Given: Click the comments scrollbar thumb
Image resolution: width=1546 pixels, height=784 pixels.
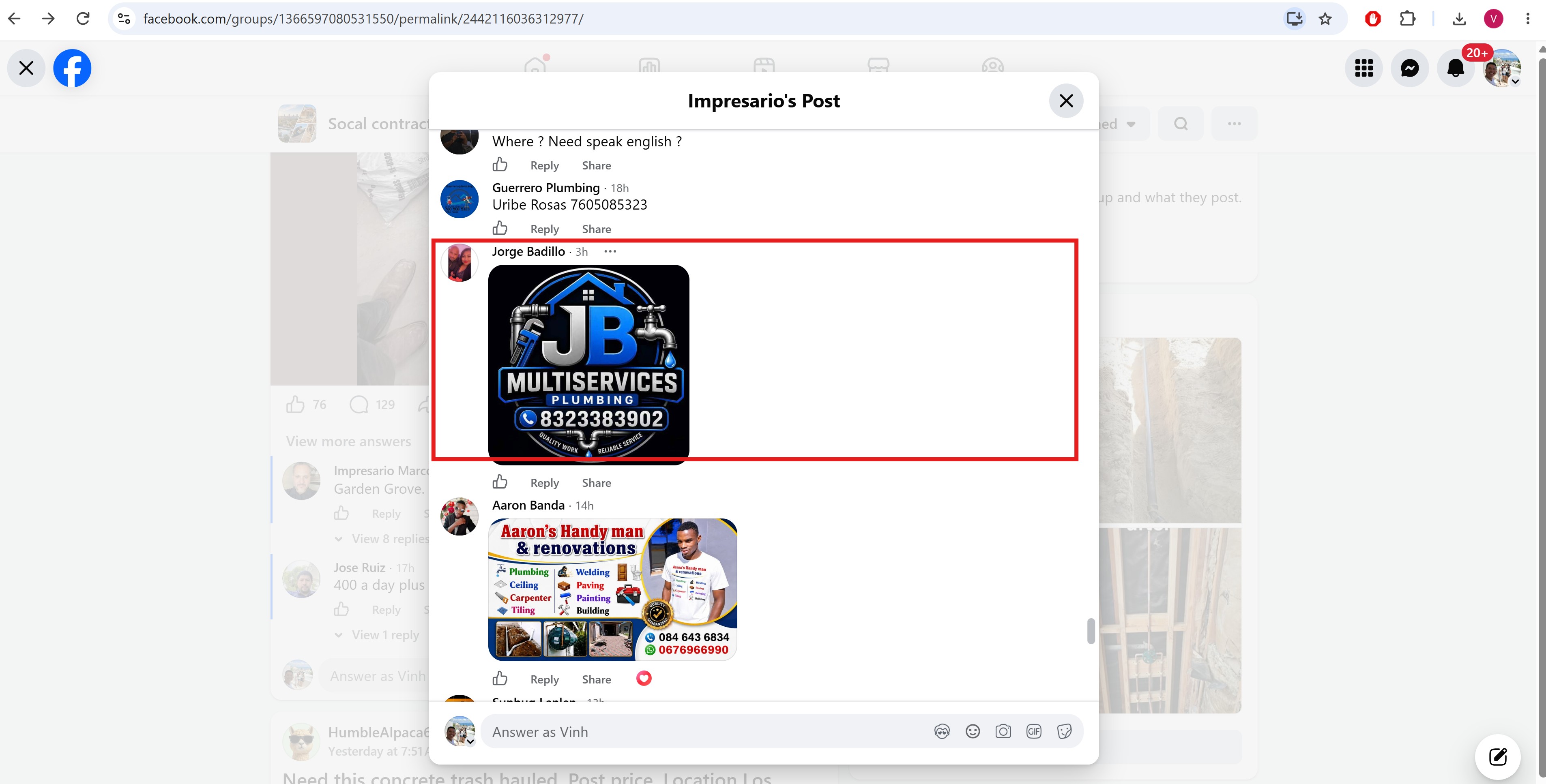Looking at the screenshot, I should [1091, 631].
